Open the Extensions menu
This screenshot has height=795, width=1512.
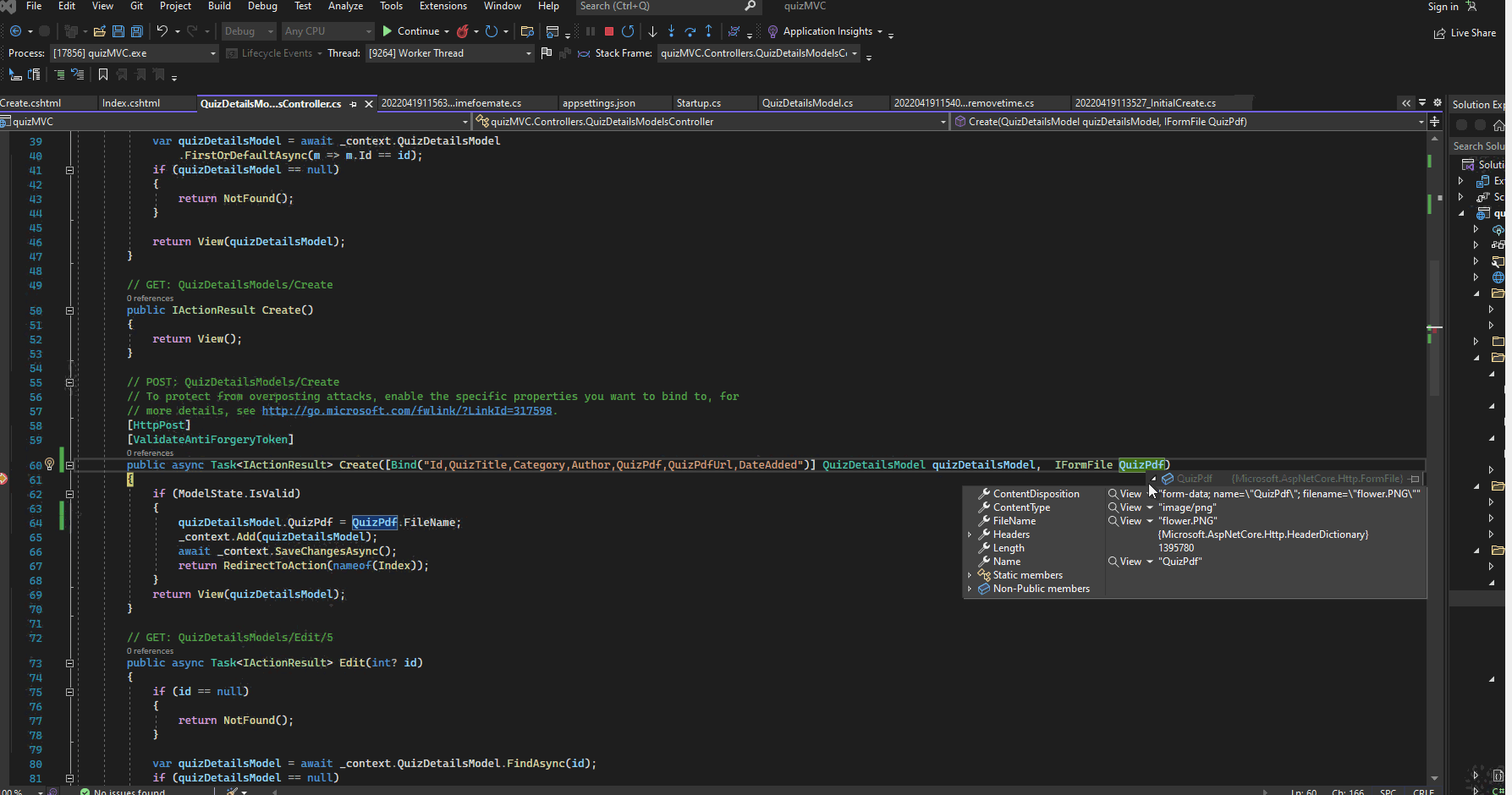click(443, 6)
